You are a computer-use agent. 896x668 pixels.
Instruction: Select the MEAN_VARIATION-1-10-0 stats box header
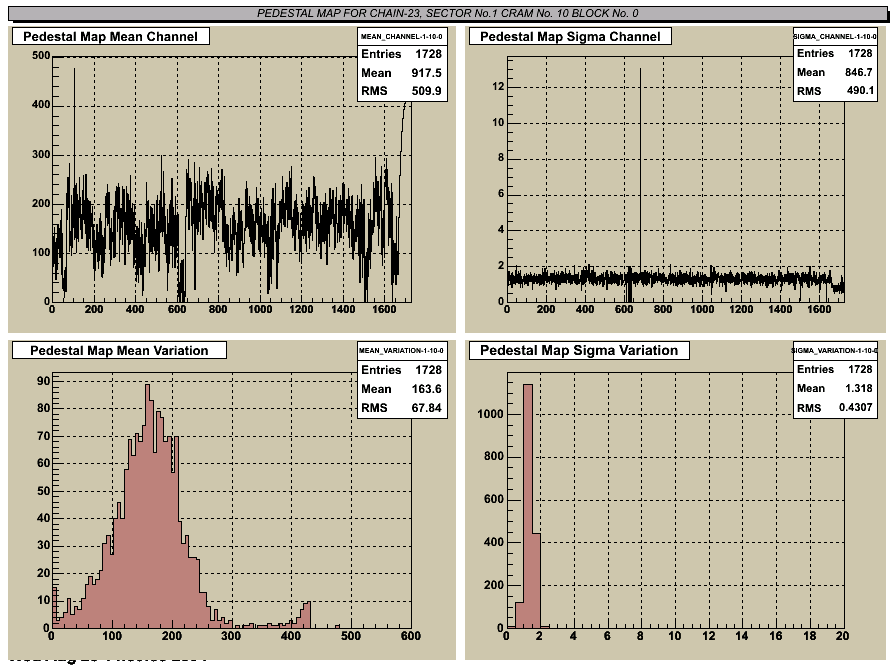(402, 350)
